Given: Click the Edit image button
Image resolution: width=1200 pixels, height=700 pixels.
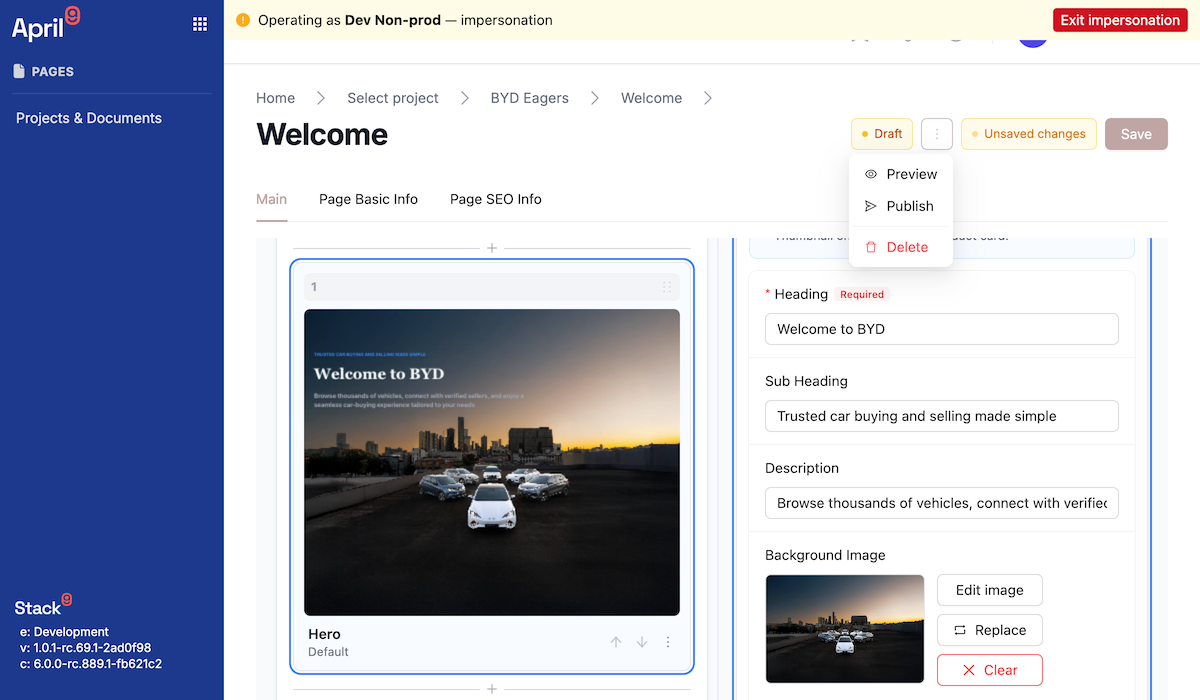Looking at the screenshot, I should [x=990, y=590].
